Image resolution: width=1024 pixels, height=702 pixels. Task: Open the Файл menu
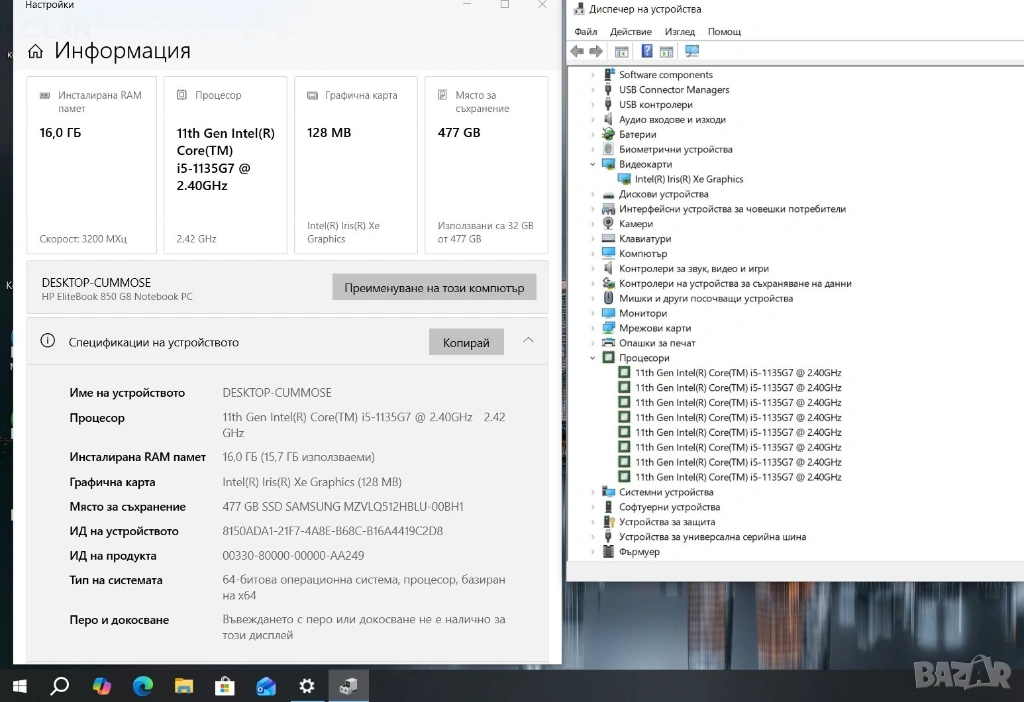click(585, 32)
